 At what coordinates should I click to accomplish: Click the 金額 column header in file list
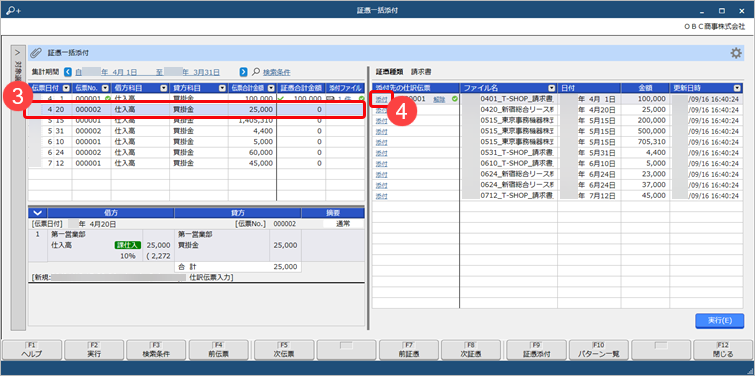pyautogui.click(x=645, y=88)
